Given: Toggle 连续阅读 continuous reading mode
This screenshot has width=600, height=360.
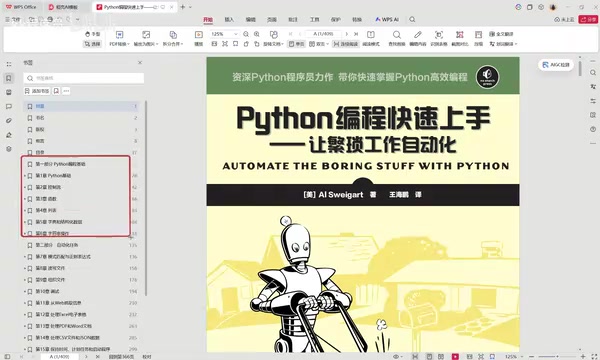Looking at the screenshot, I should click(346, 44).
